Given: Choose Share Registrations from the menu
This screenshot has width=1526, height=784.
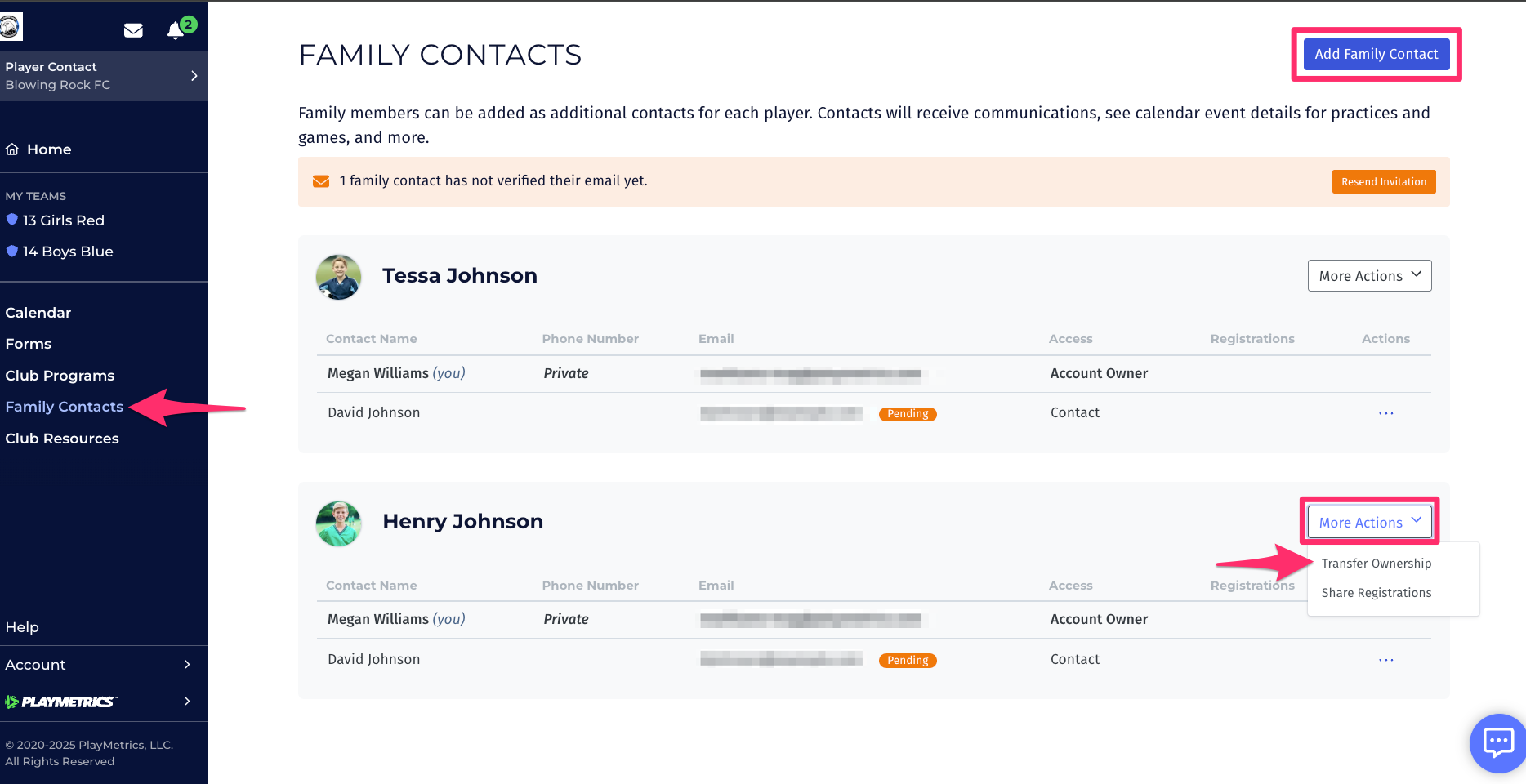Looking at the screenshot, I should click(1377, 593).
